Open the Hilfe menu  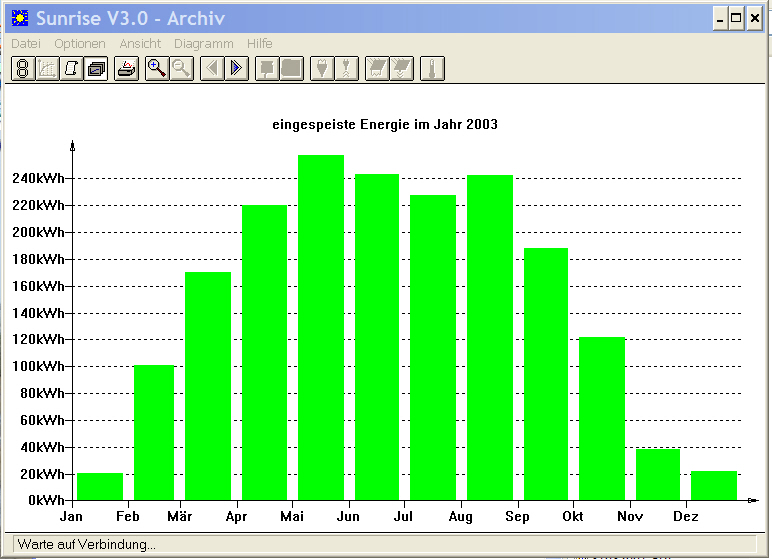pos(259,44)
